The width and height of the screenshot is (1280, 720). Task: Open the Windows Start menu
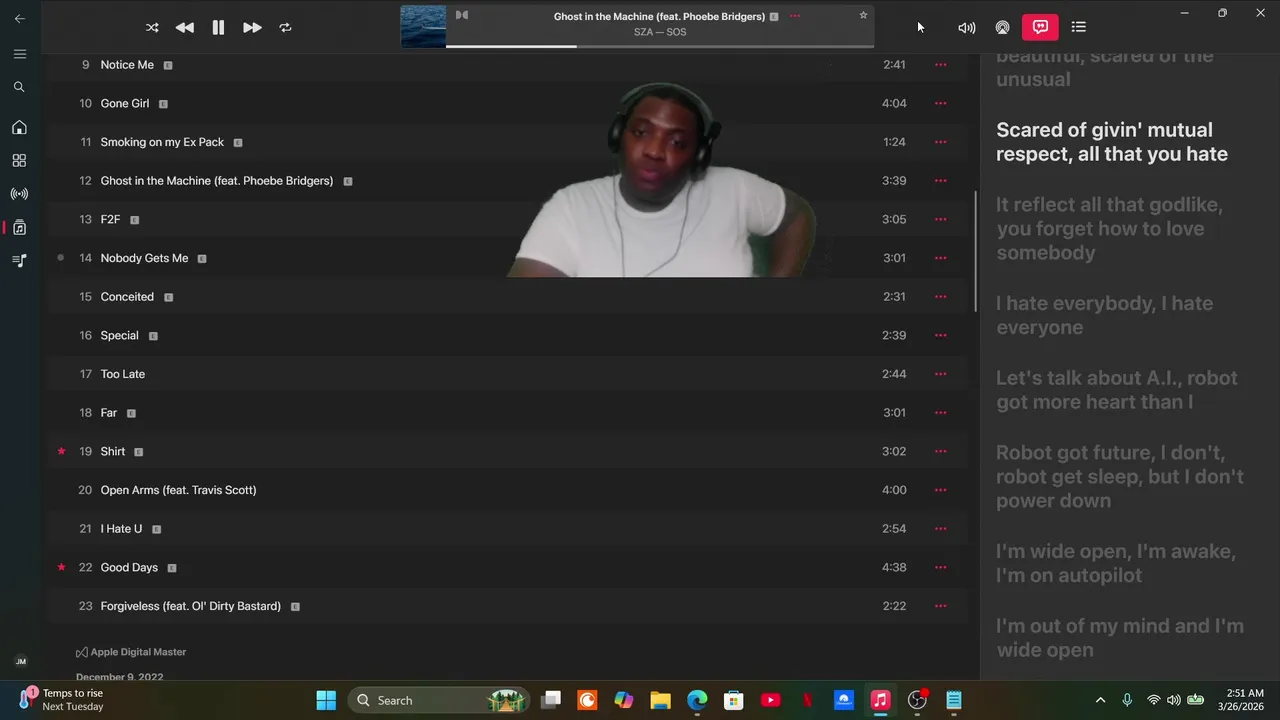click(326, 700)
